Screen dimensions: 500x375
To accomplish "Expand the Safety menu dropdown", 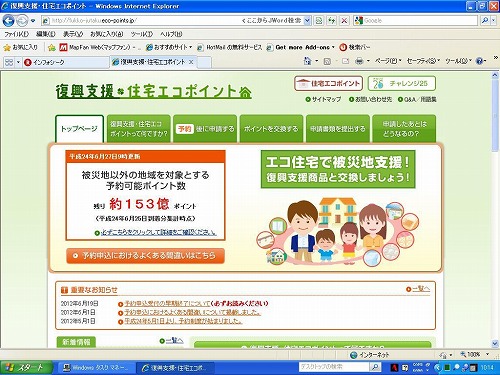I will 423,61.
